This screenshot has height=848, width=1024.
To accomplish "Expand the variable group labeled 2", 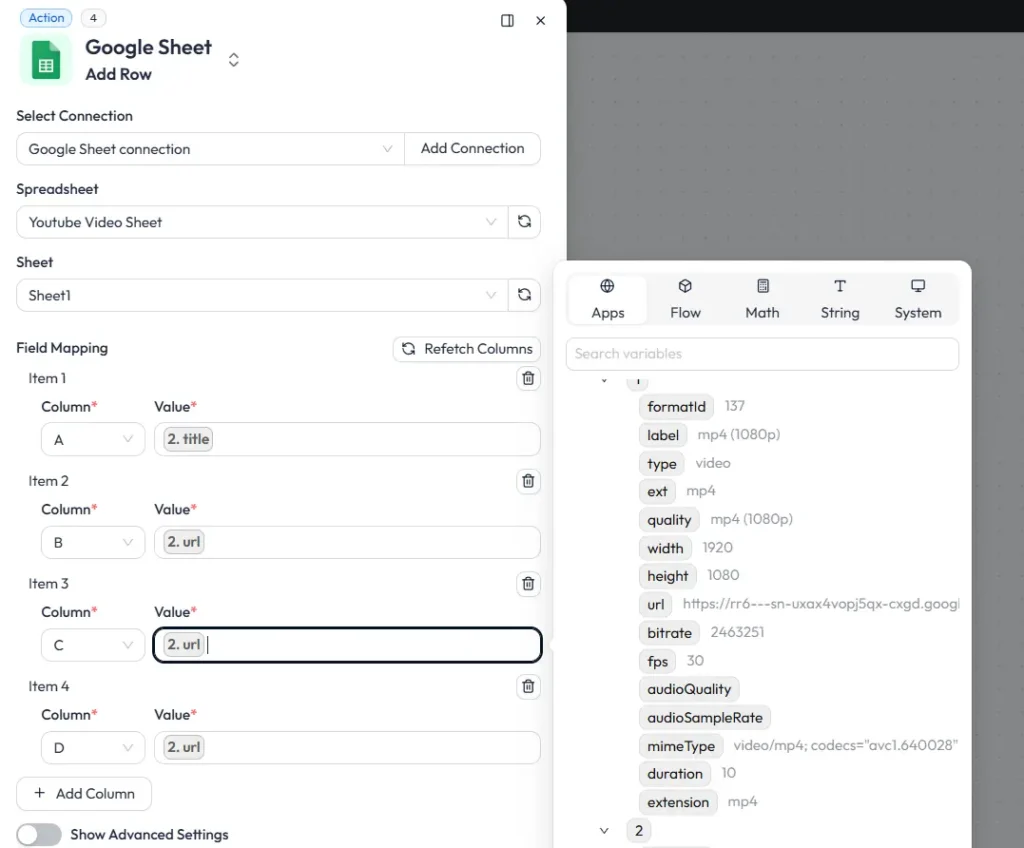I will (x=604, y=830).
